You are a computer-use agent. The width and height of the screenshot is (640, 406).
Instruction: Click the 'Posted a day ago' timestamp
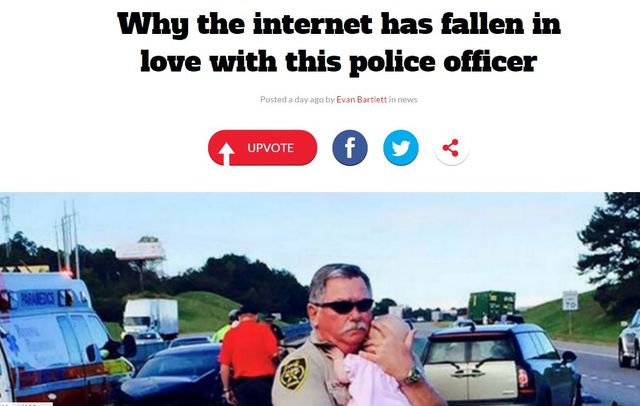coord(292,99)
